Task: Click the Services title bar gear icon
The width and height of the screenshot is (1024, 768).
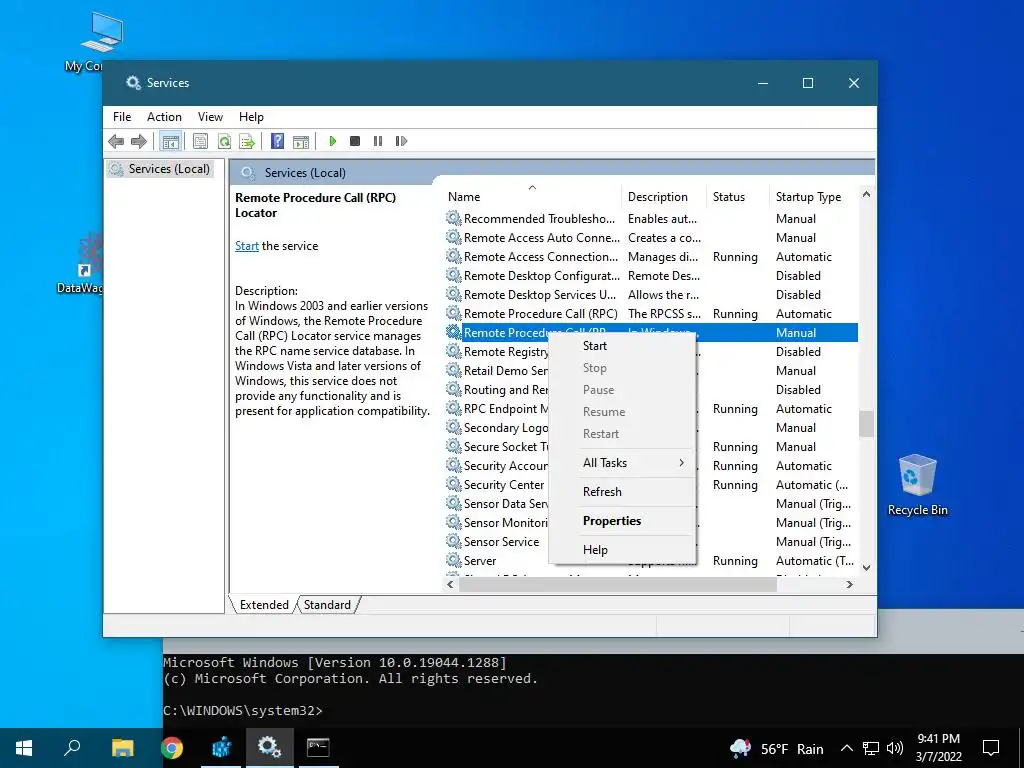Action: (133, 83)
